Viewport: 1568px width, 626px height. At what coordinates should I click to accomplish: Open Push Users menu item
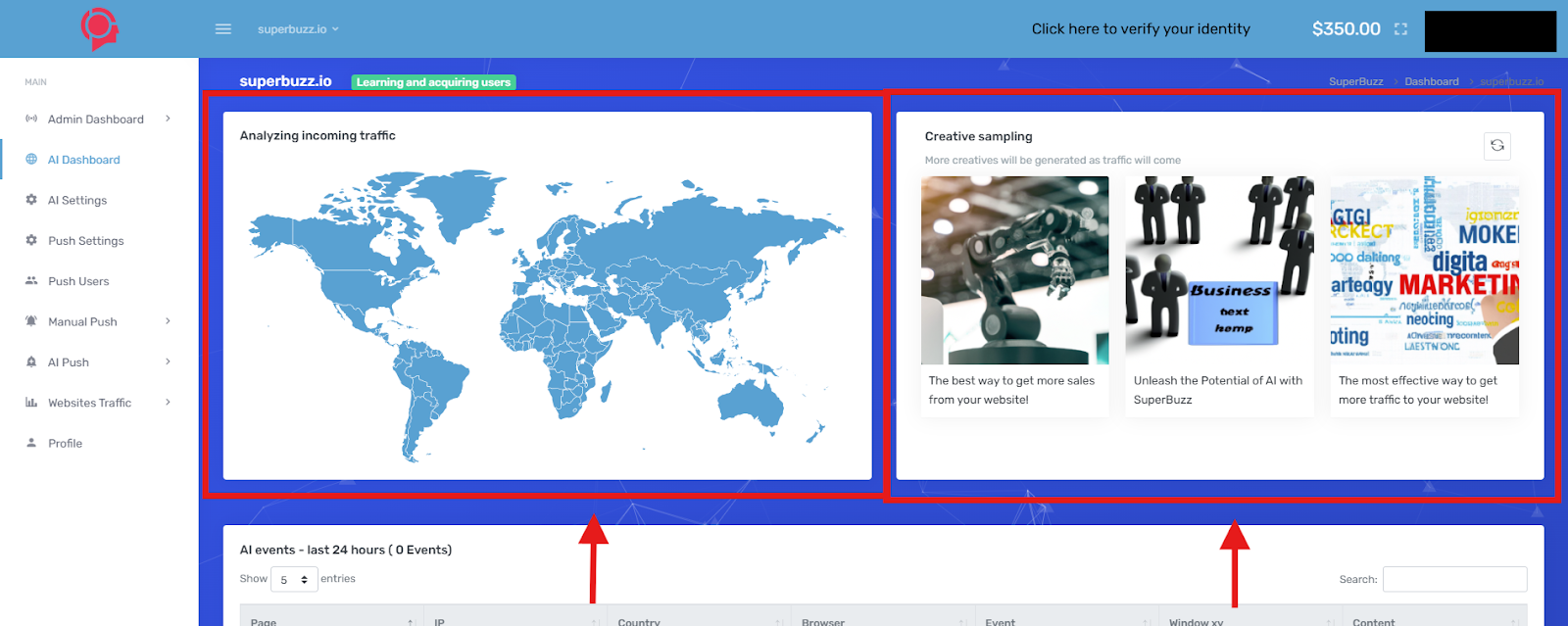(78, 281)
